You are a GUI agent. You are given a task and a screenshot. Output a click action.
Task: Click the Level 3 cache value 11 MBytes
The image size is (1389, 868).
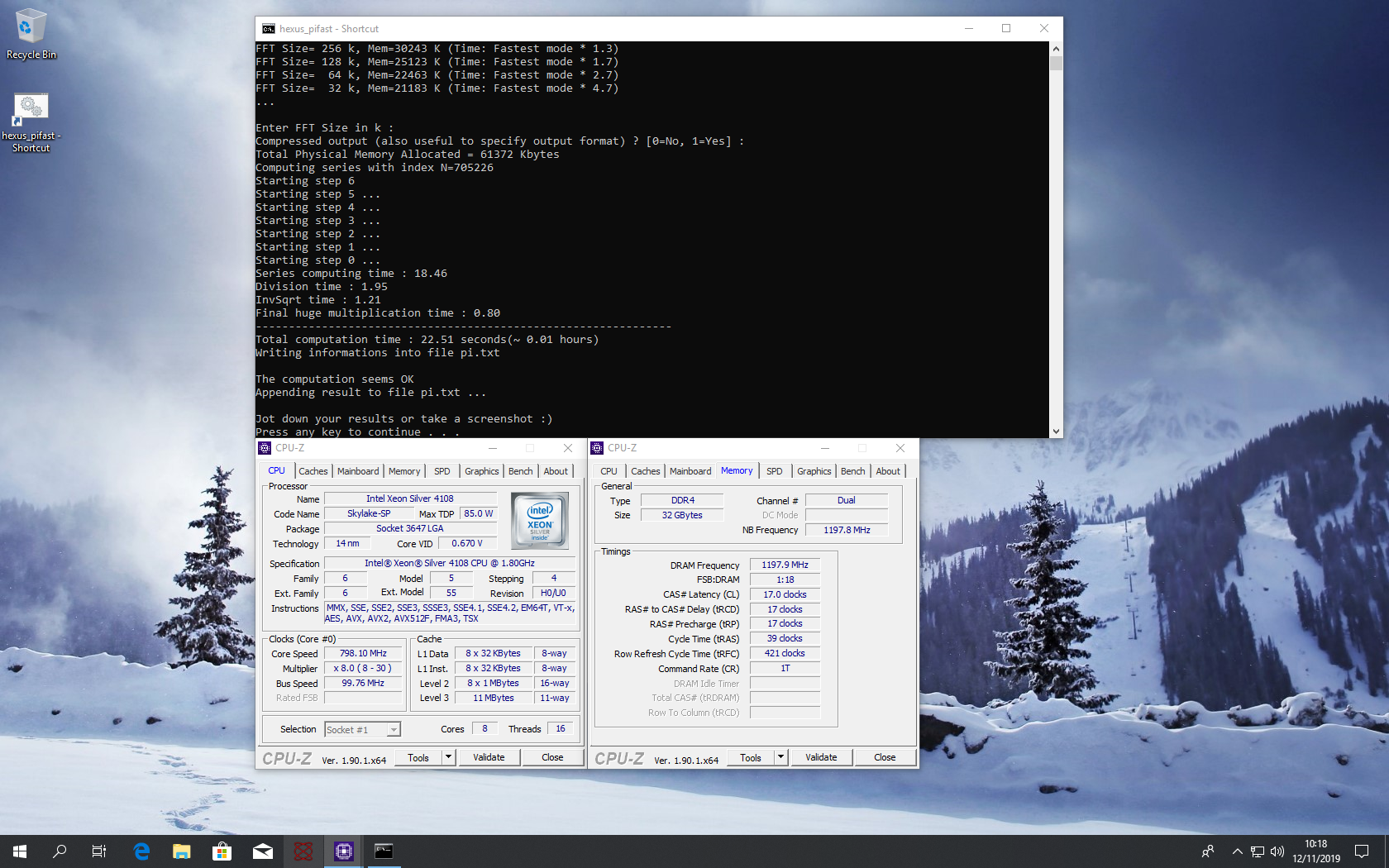click(x=494, y=698)
